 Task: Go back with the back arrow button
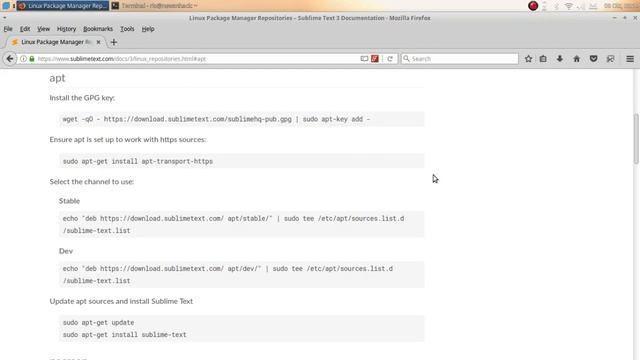[10, 59]
